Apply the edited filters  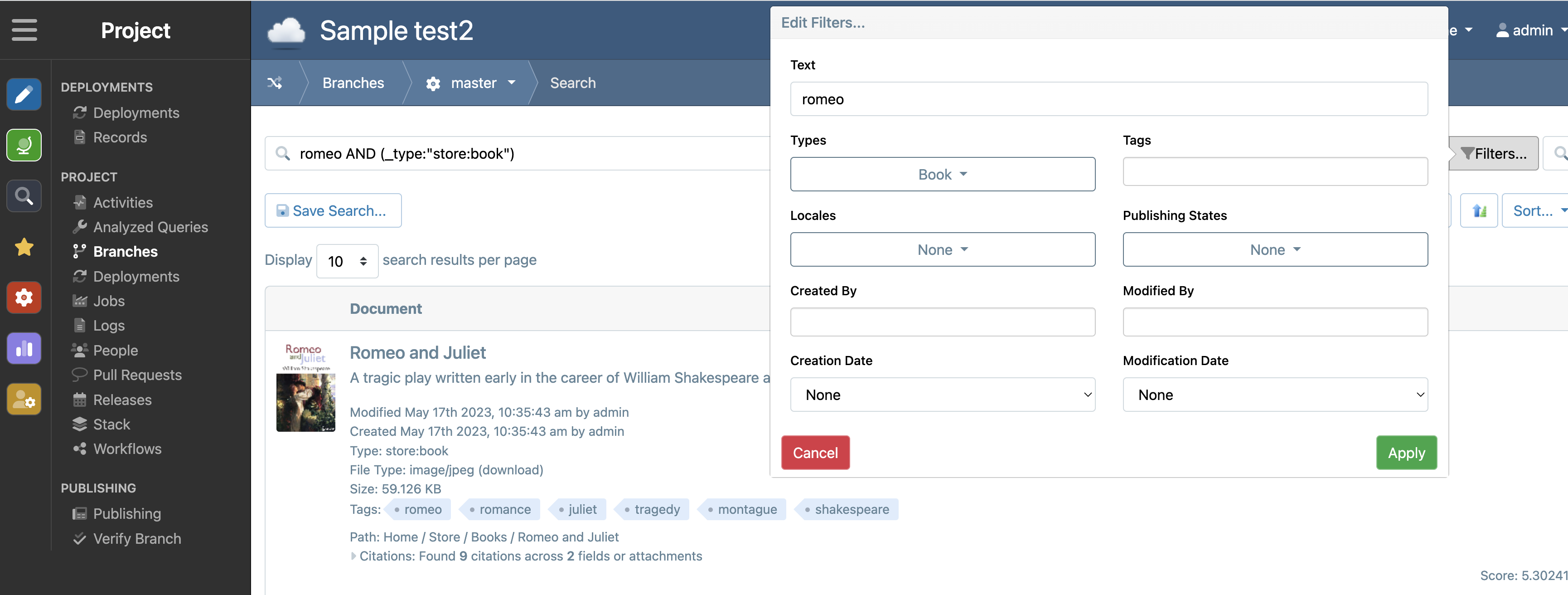click(1406, 453)
